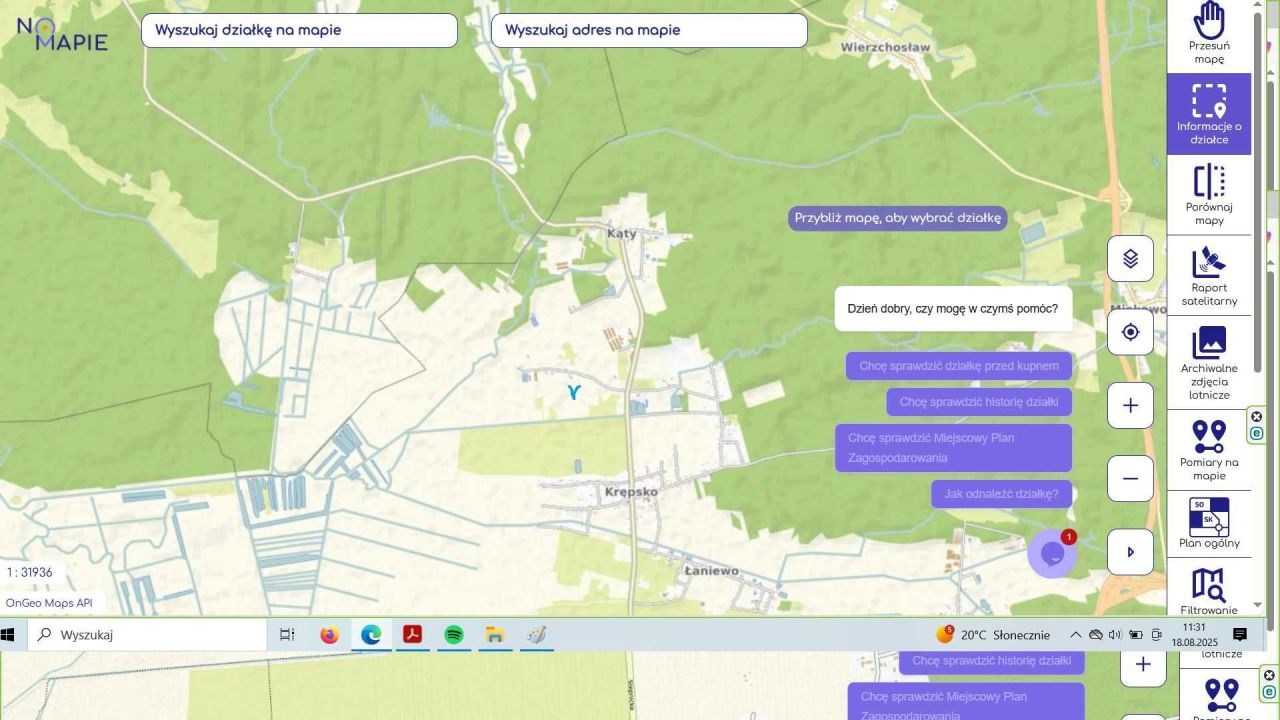Open the battery status tray icon
The width and height of the screenshot is (1280, 720).
pos(1136,635)
